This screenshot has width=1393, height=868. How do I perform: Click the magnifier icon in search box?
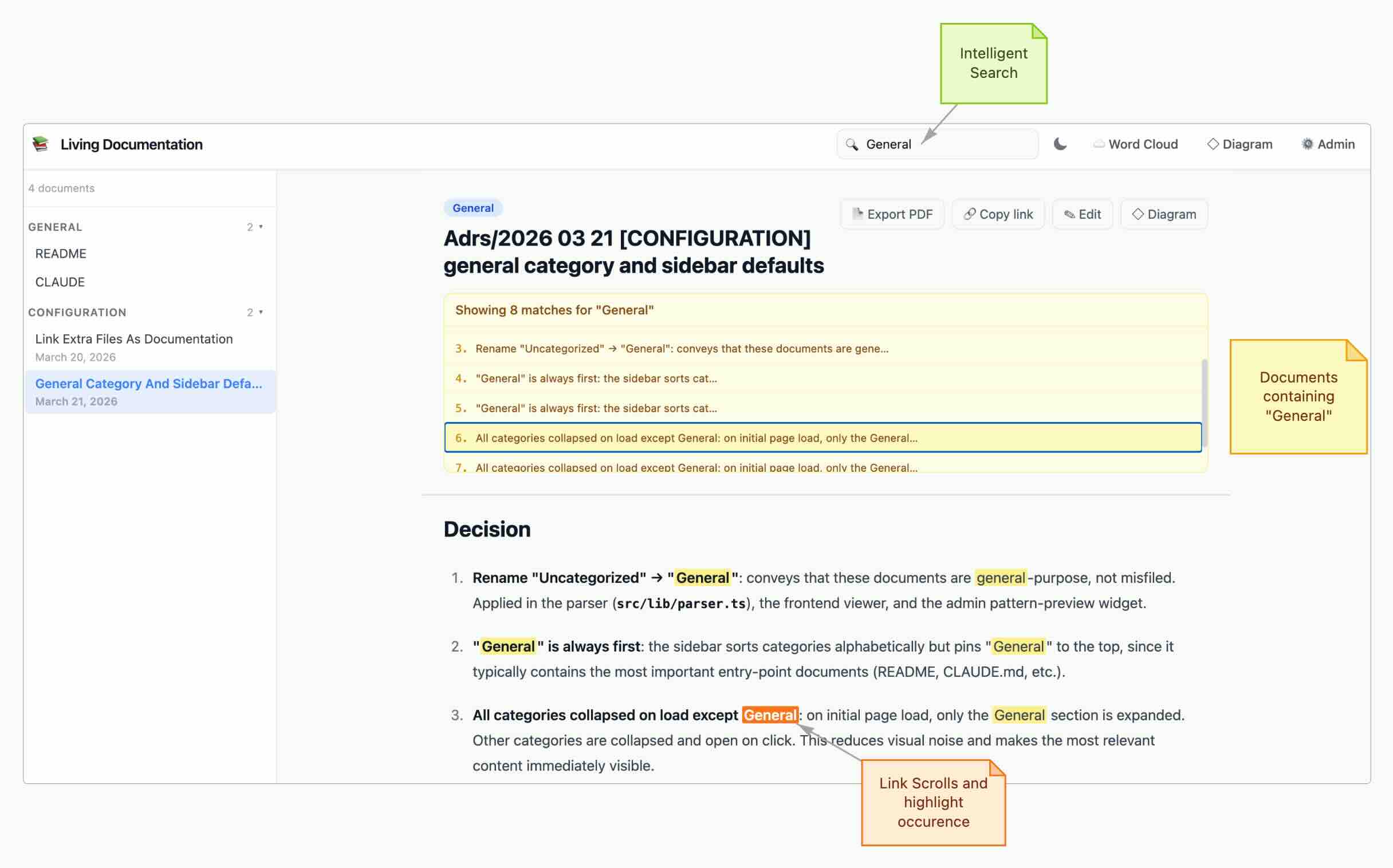852,144
